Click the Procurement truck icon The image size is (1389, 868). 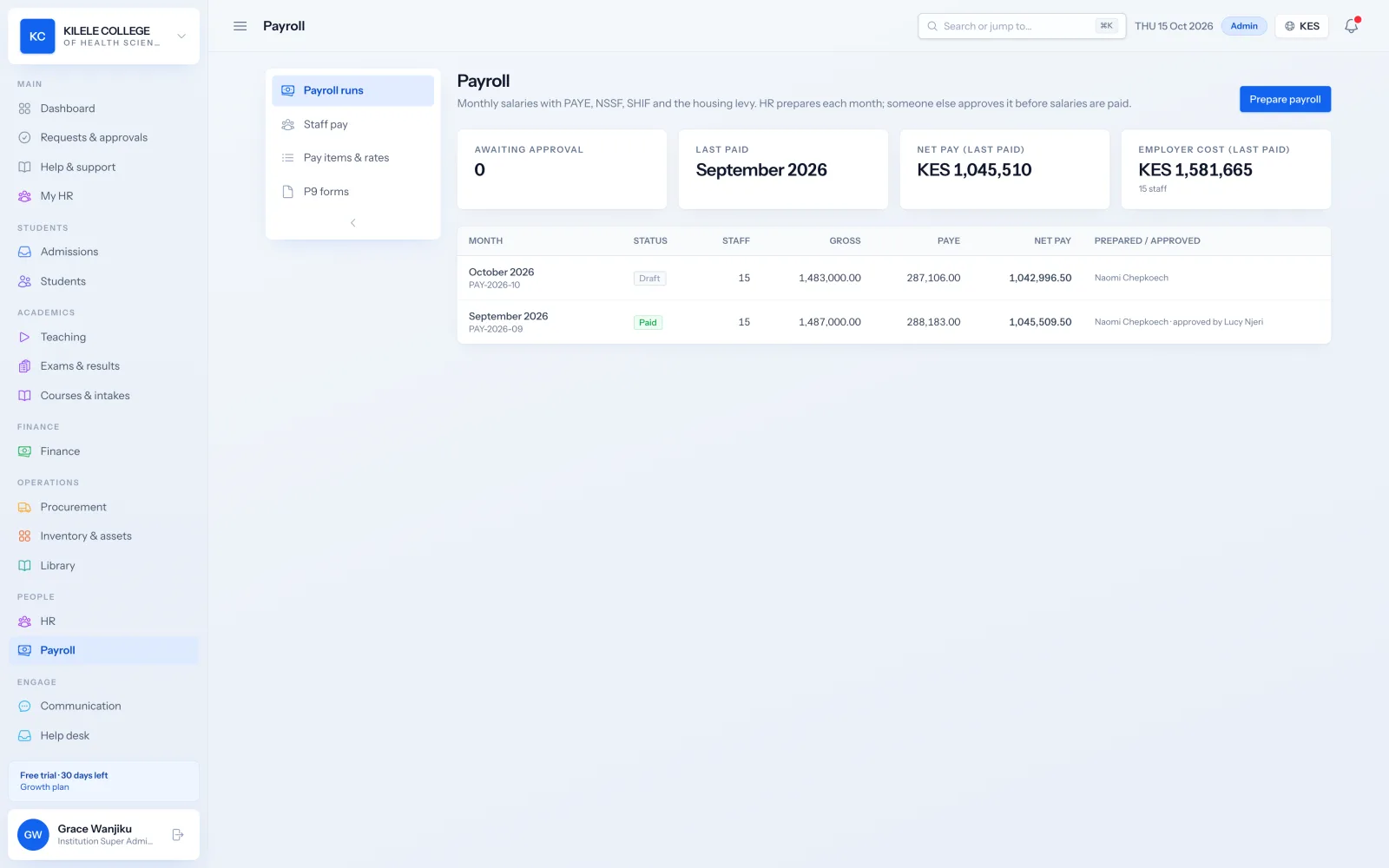coord(24,507)
